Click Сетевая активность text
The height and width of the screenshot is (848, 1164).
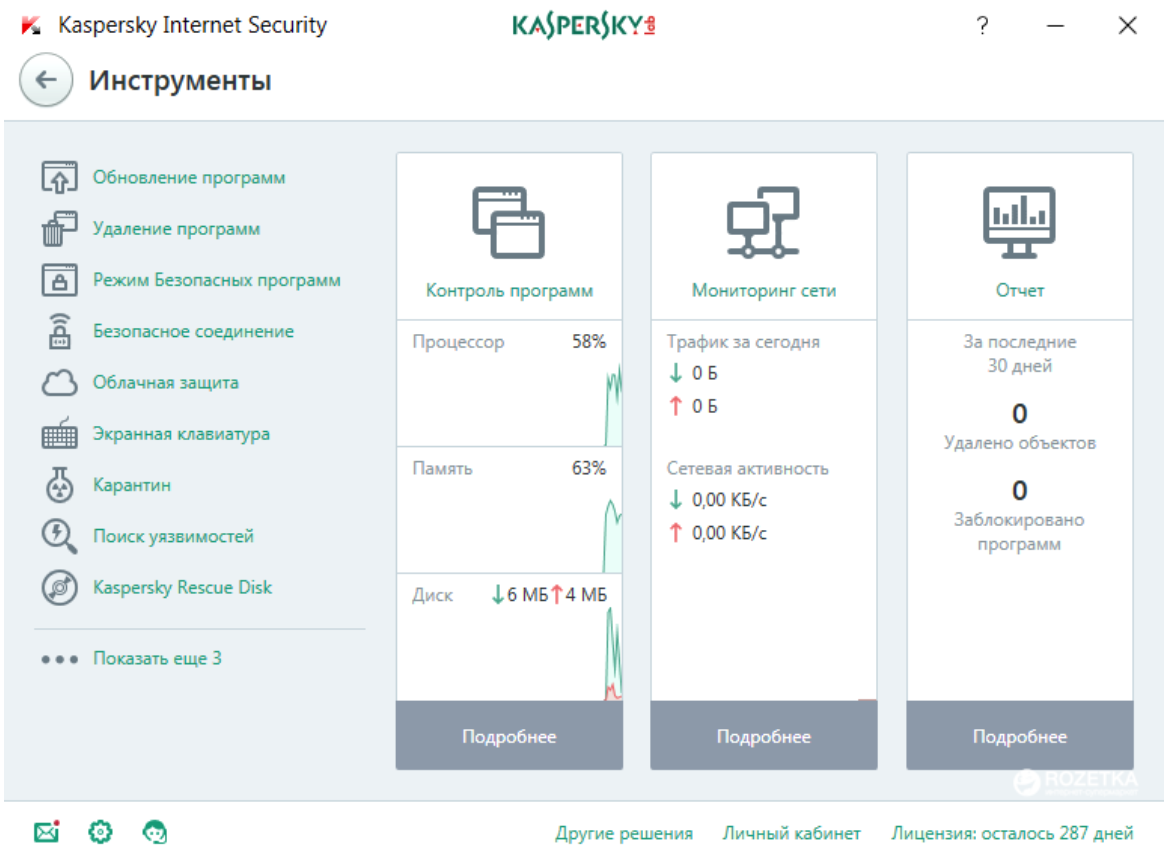[x=748, y=469]
